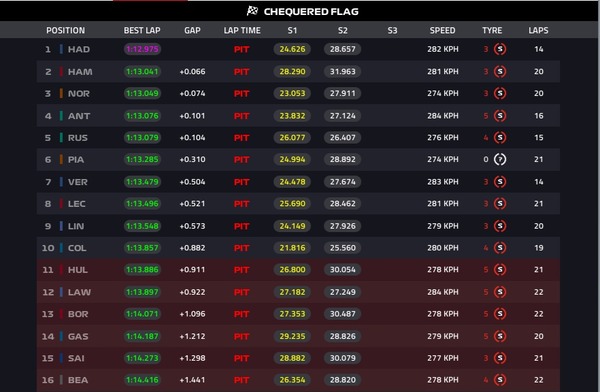Image resolution: width=600 pixels, height=392 pixels.
Task: Click the soft tyre icon in BOR row
Action: click(500, 314)
